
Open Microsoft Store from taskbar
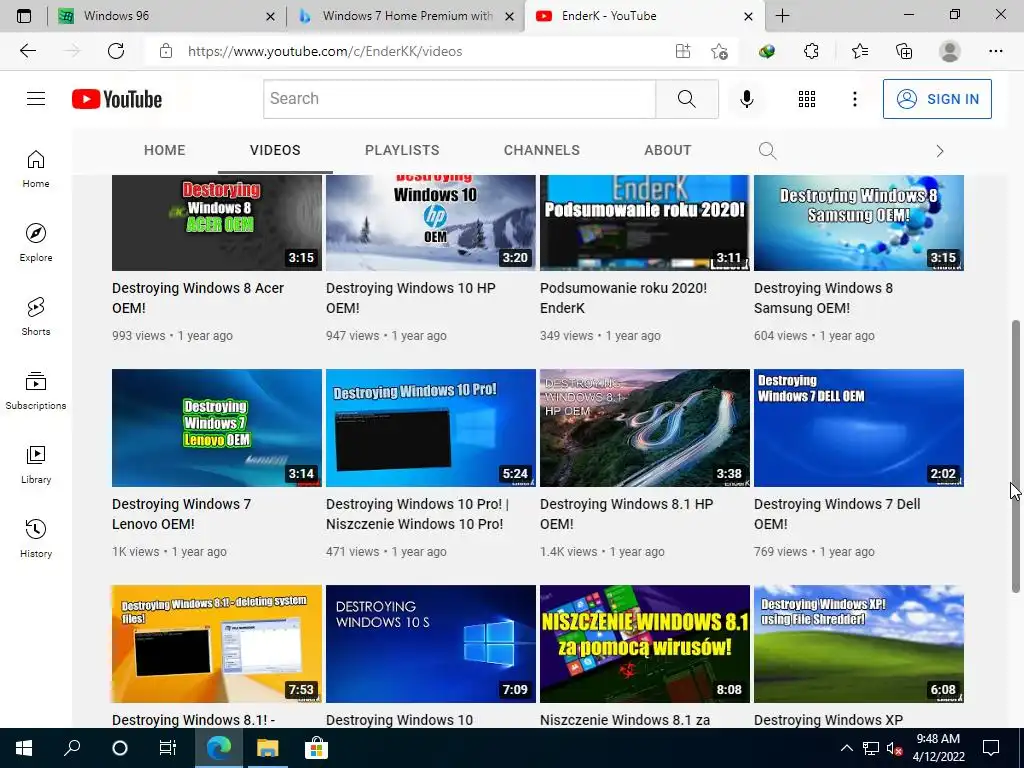click(315, 748)
